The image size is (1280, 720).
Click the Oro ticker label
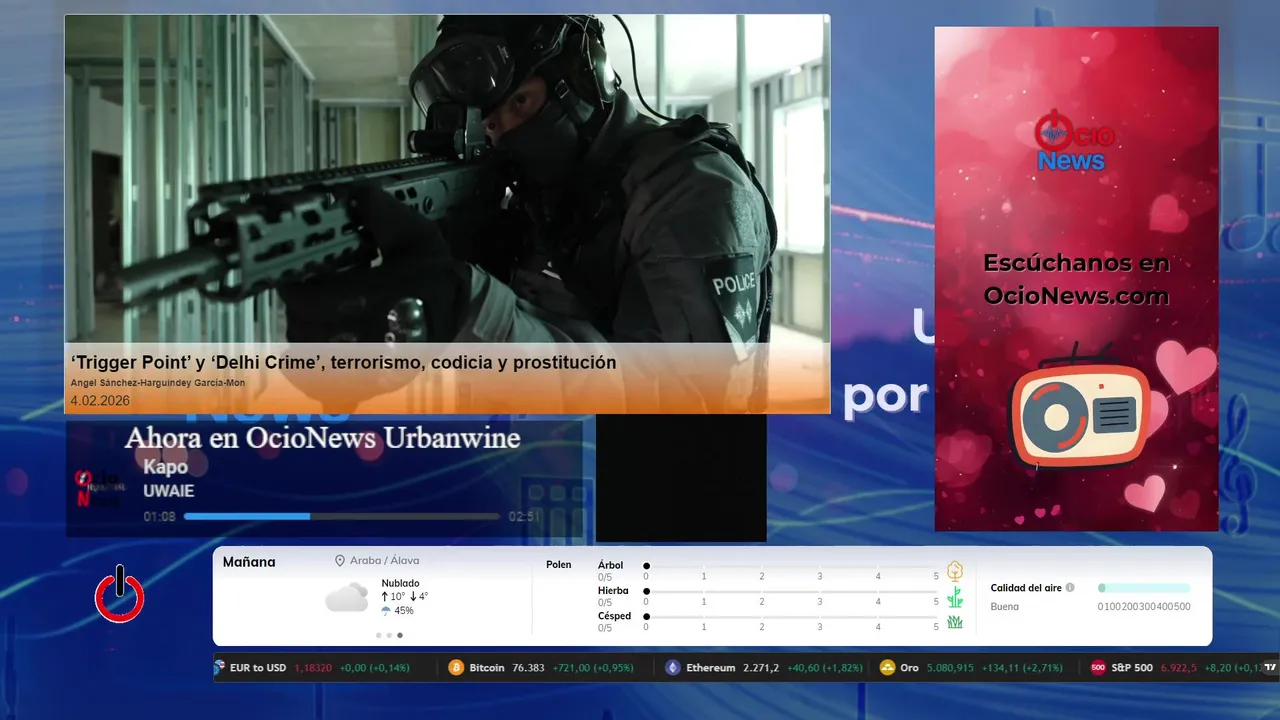(909, 668)
